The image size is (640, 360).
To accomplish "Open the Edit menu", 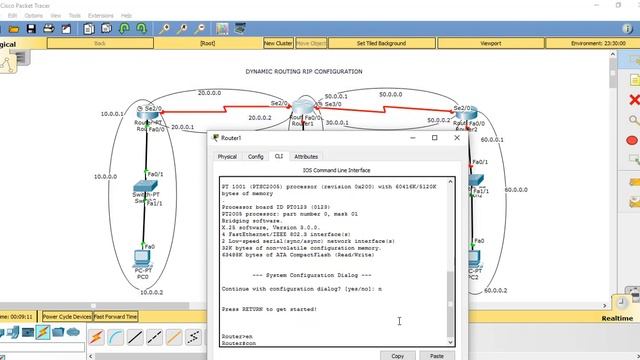I will point(13,16).
